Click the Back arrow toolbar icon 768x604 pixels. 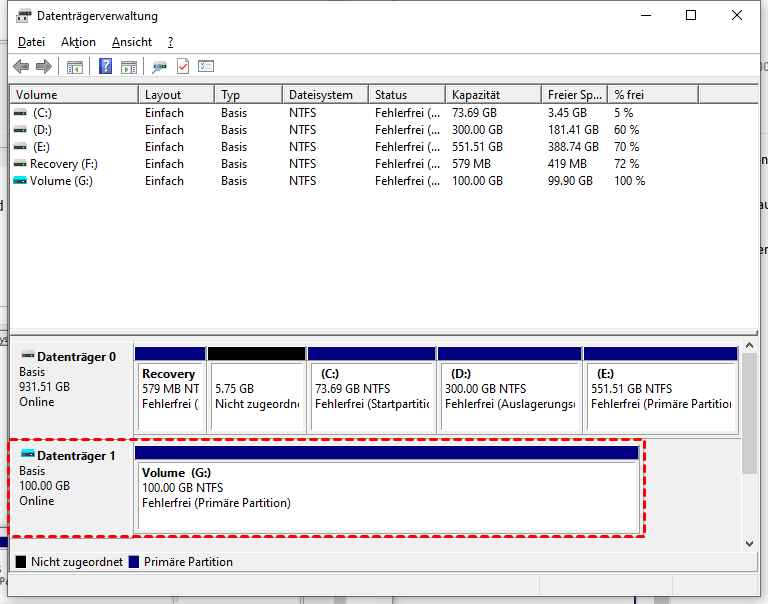[21, 66]
